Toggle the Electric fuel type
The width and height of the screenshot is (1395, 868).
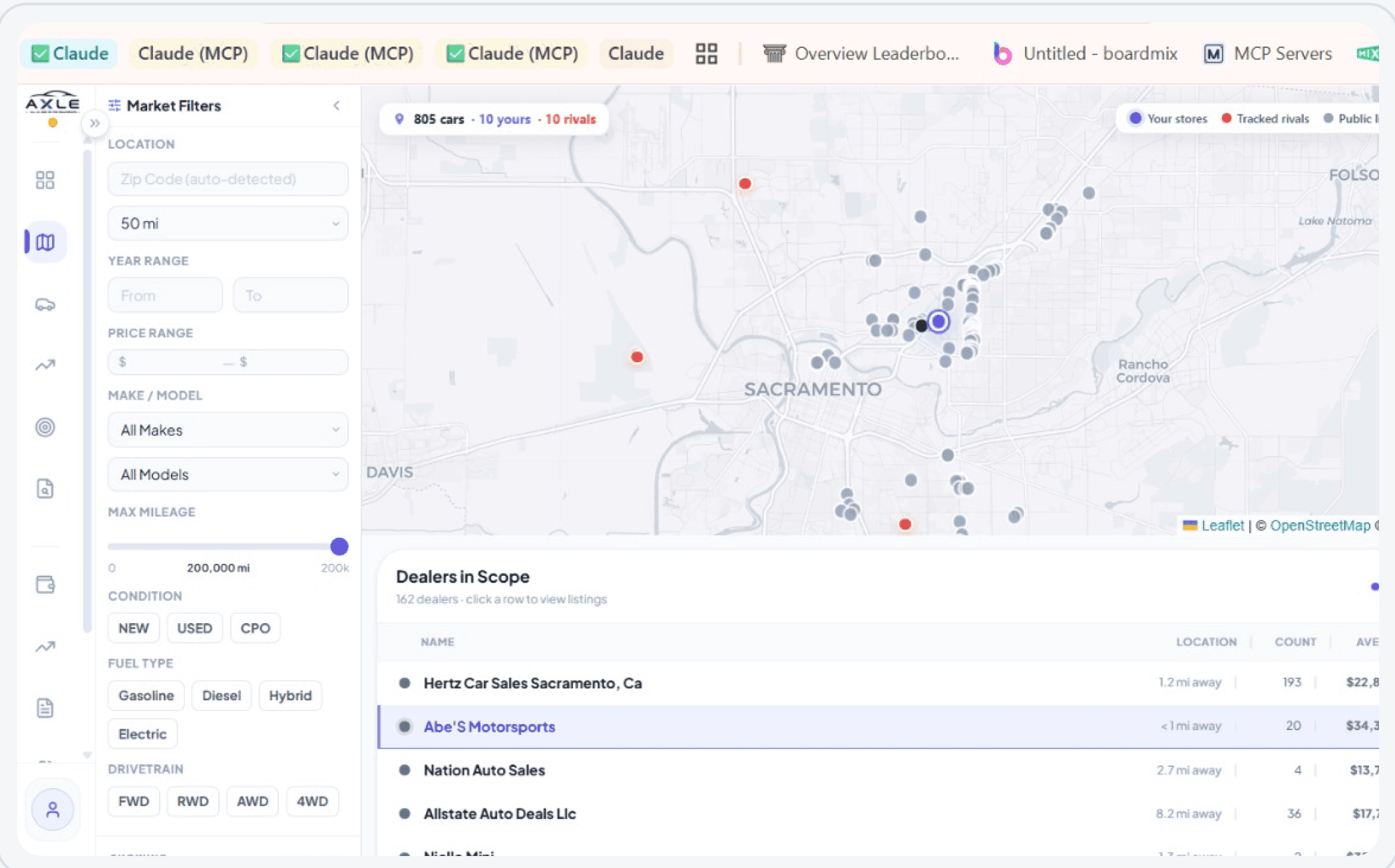click(142, 734)
